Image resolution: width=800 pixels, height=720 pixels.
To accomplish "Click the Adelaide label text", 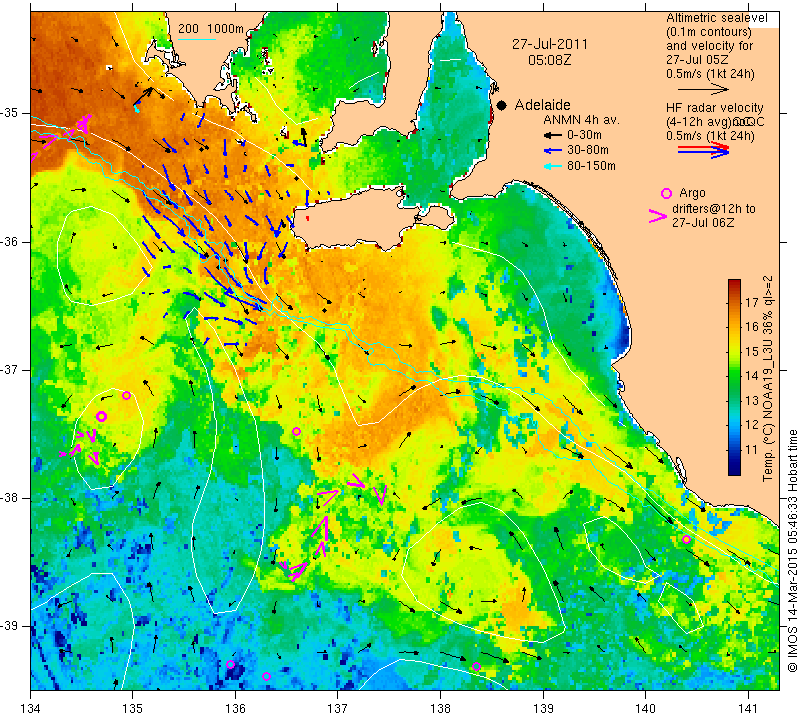I will pos(542,105).
